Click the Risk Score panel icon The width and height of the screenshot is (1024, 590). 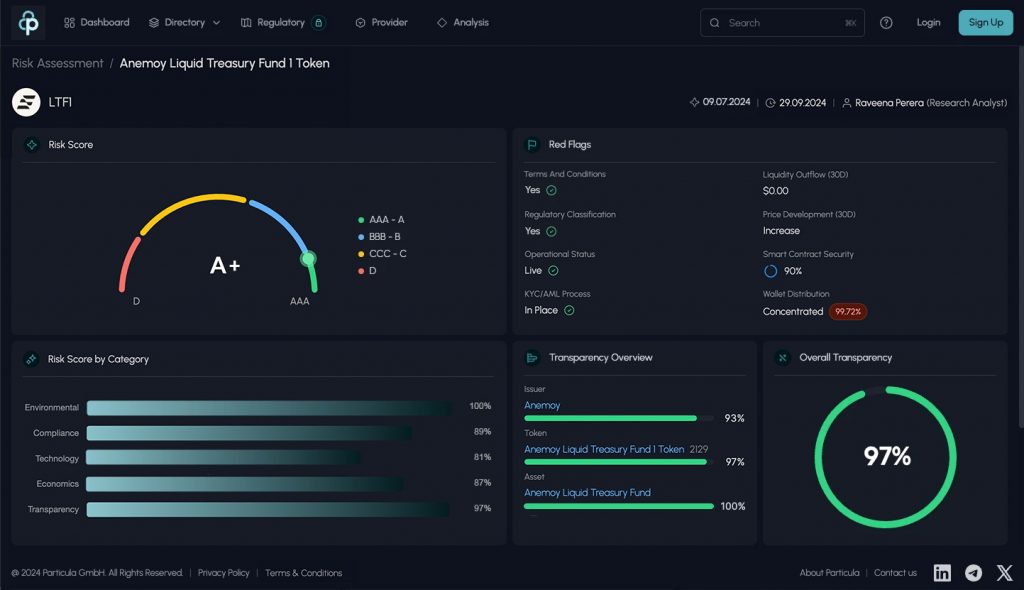pyautogui.click(x=31, y=144)
